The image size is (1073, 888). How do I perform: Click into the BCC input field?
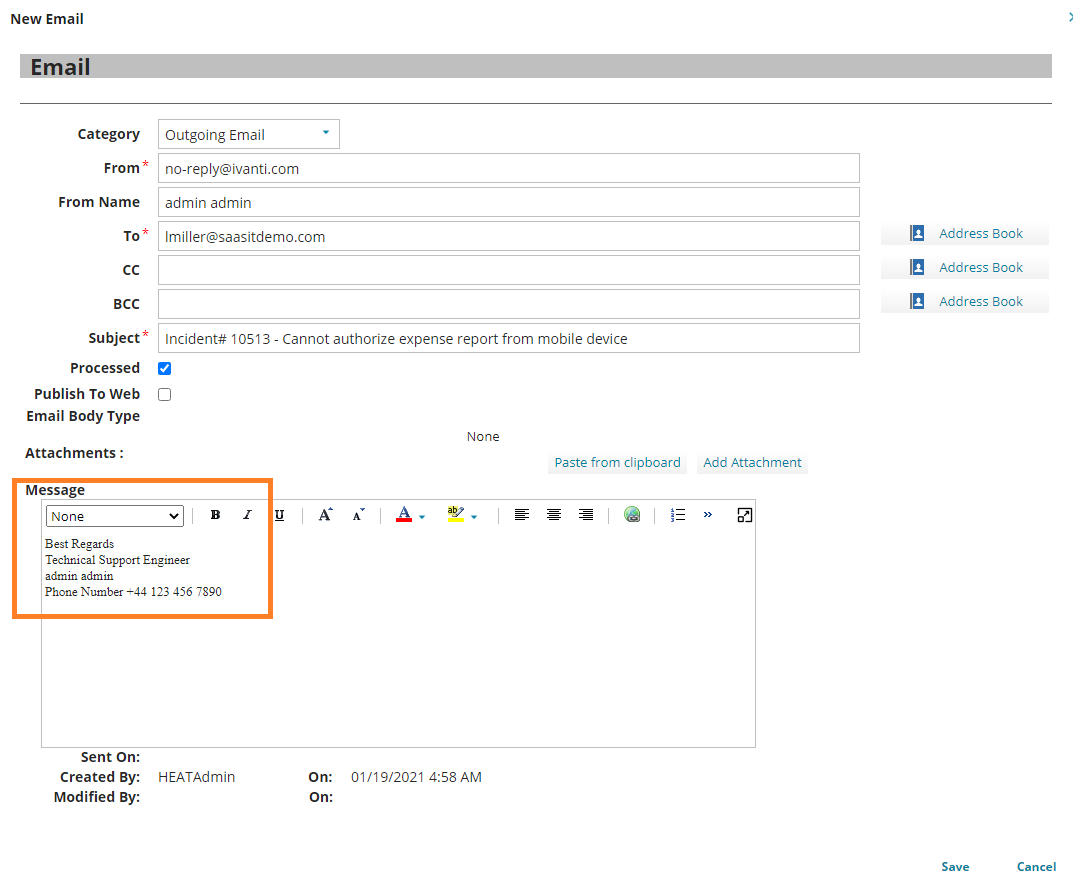[x=508, y=304]
